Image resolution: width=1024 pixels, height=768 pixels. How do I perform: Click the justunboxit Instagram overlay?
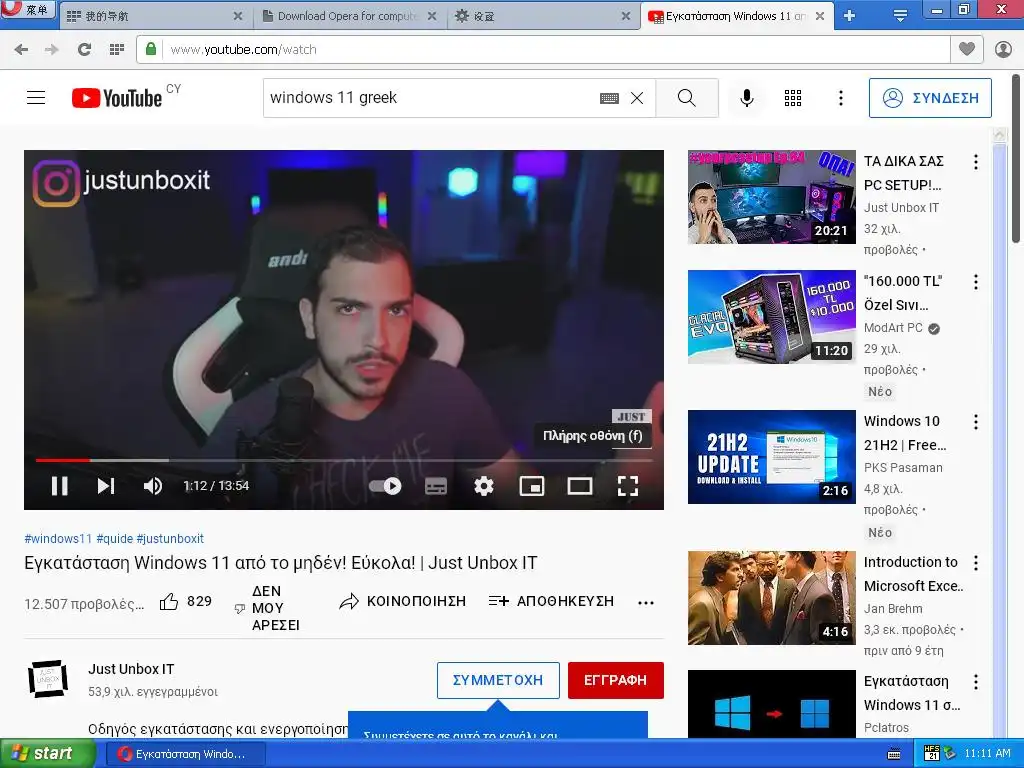[x=121, y=182]
